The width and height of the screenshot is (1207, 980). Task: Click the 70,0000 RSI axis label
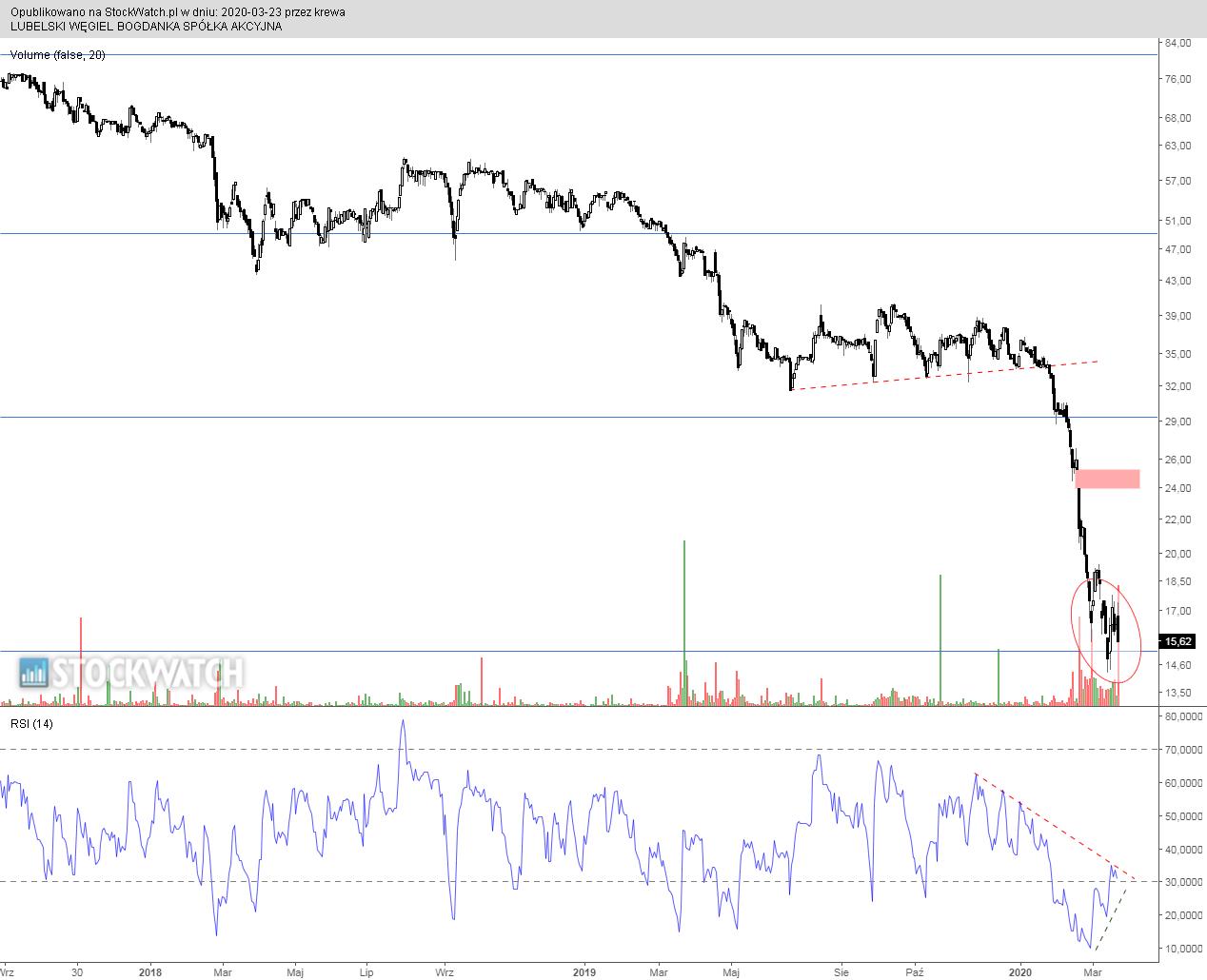[x=1183, y=750]
